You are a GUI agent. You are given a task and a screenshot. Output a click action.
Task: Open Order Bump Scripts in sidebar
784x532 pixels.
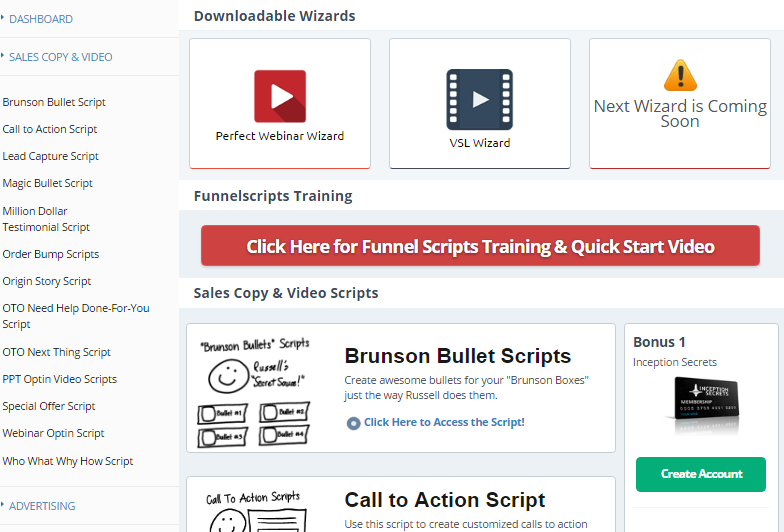(50, 254)
